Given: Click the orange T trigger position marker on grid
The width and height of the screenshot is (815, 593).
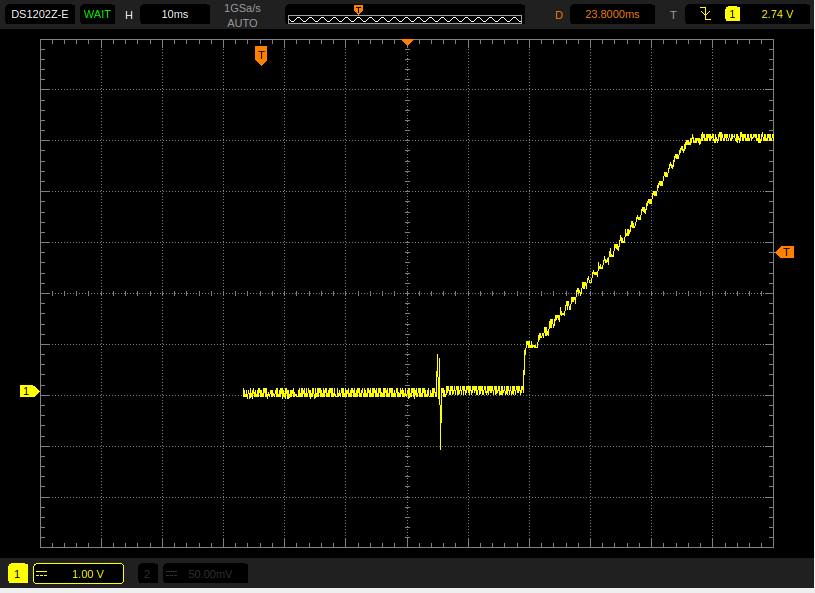Looking at the screenshot, I should pyautogui.click(x=261, y=55).
